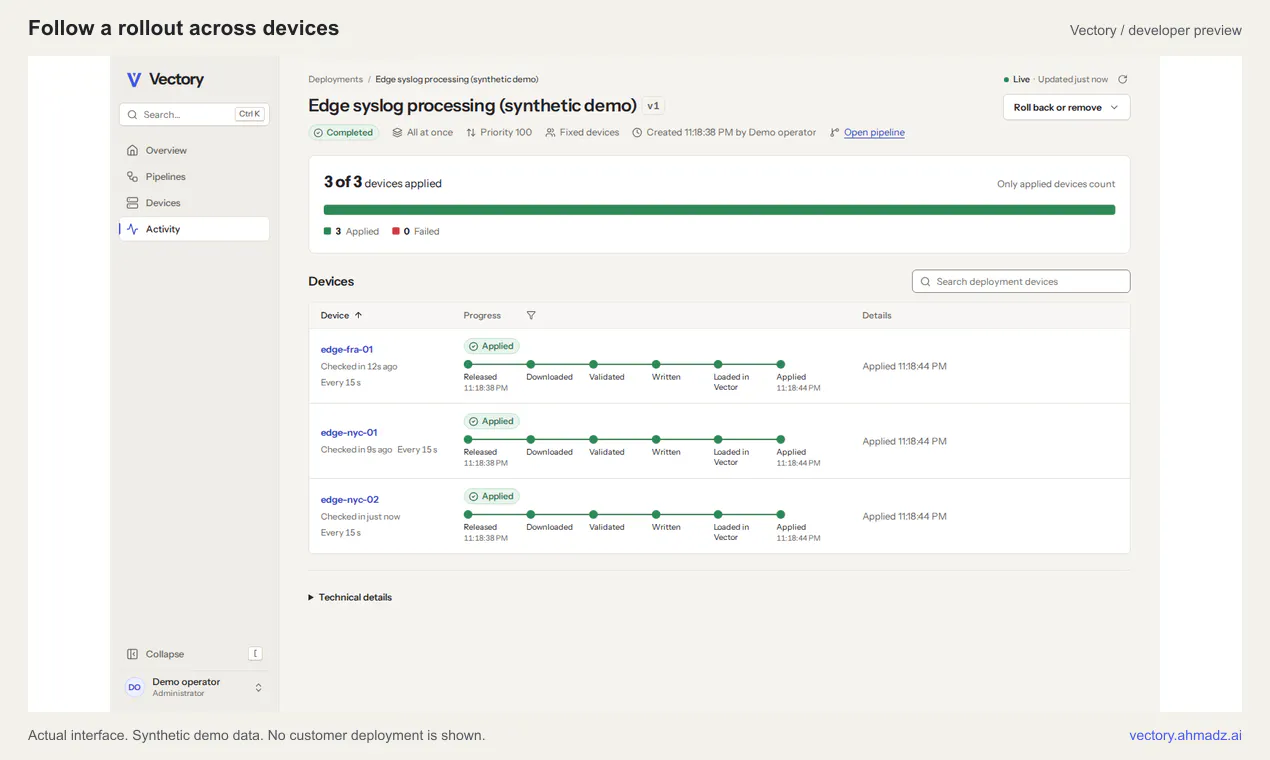Follow the Open pipeline link

[x=874, y=132]
